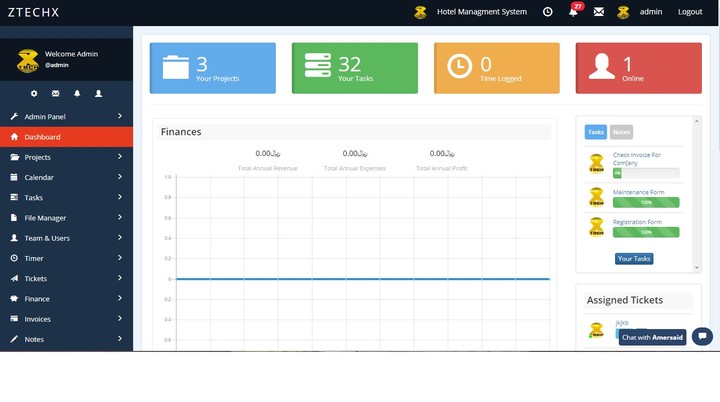Screen dimensions: 720x402
Task: Open the clock icon in top bar
Action: 547,12
